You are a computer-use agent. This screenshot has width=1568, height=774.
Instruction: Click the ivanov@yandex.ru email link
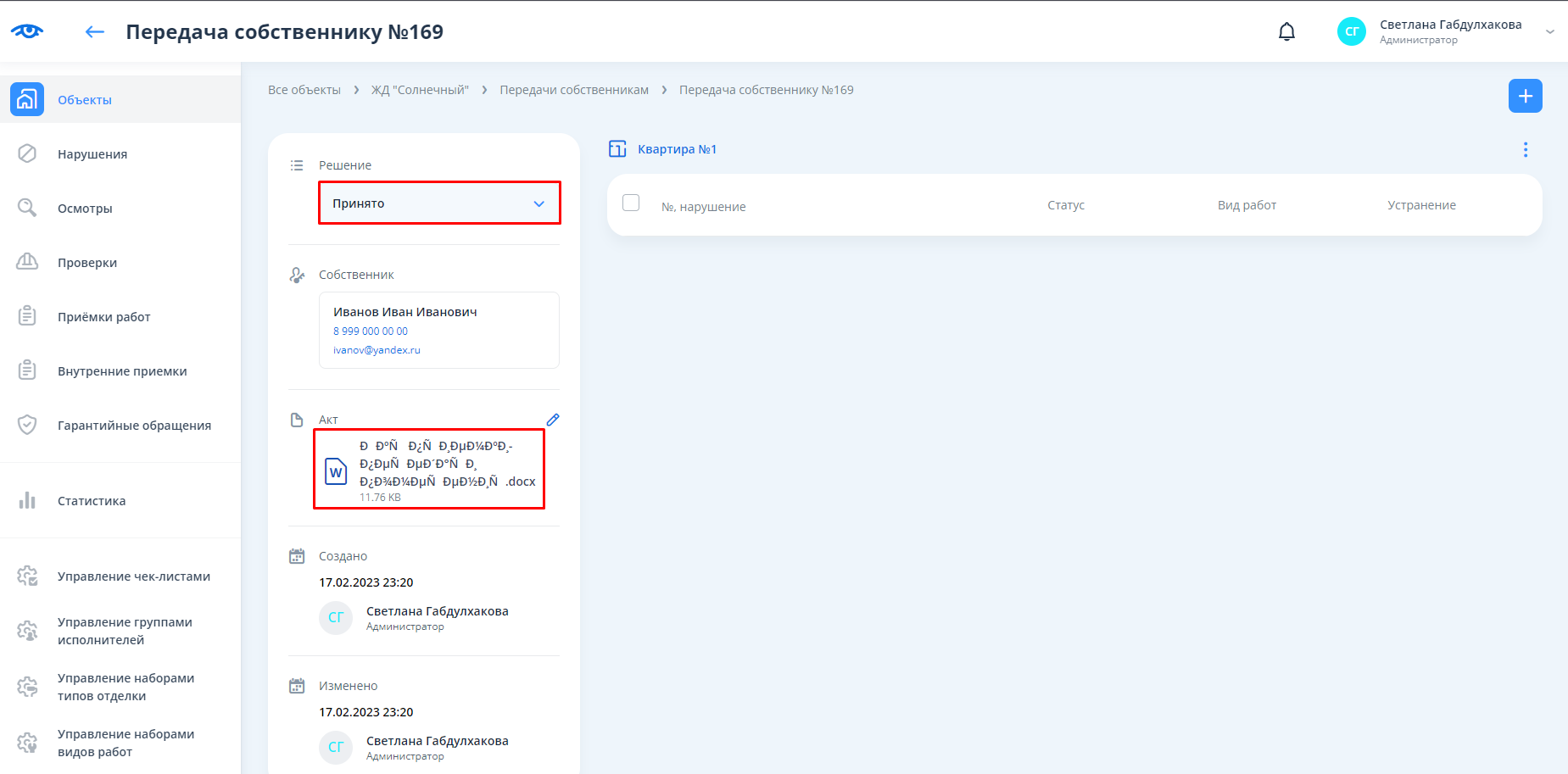(x=377, y=350)
